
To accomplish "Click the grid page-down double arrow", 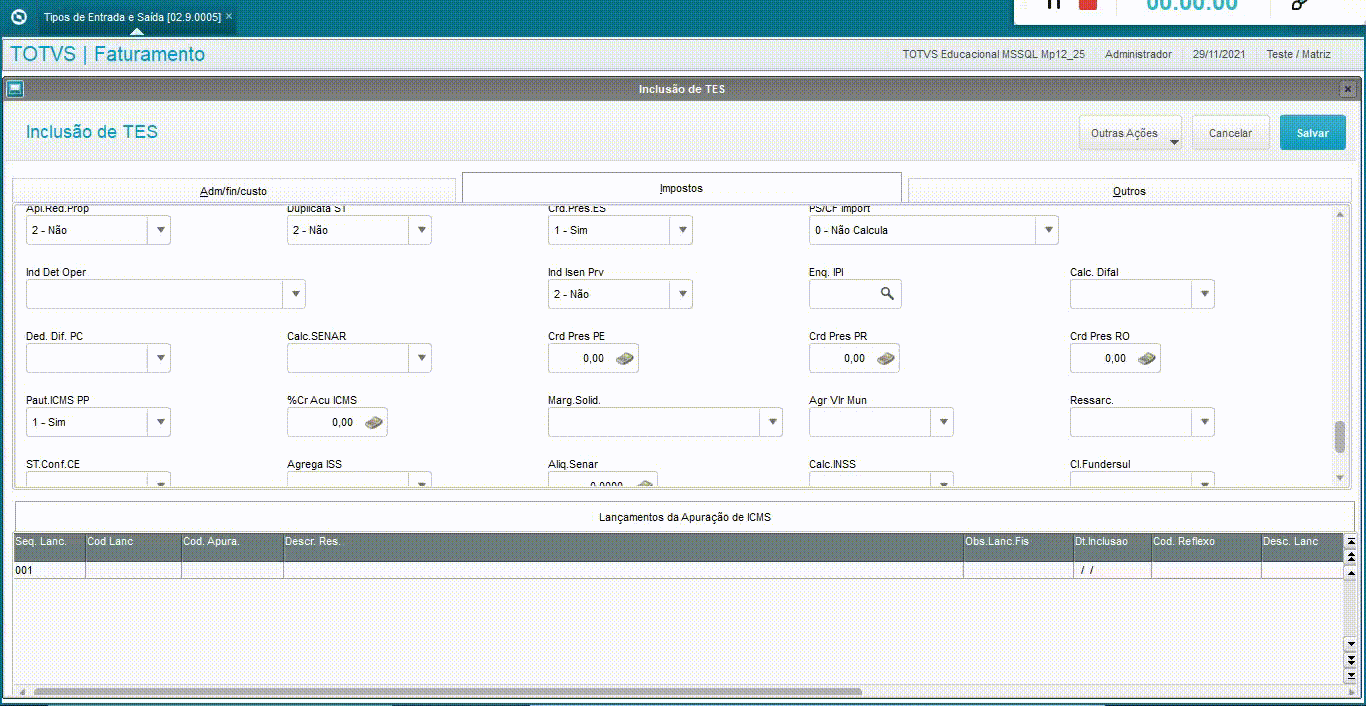I will (x=1351, y=660).
